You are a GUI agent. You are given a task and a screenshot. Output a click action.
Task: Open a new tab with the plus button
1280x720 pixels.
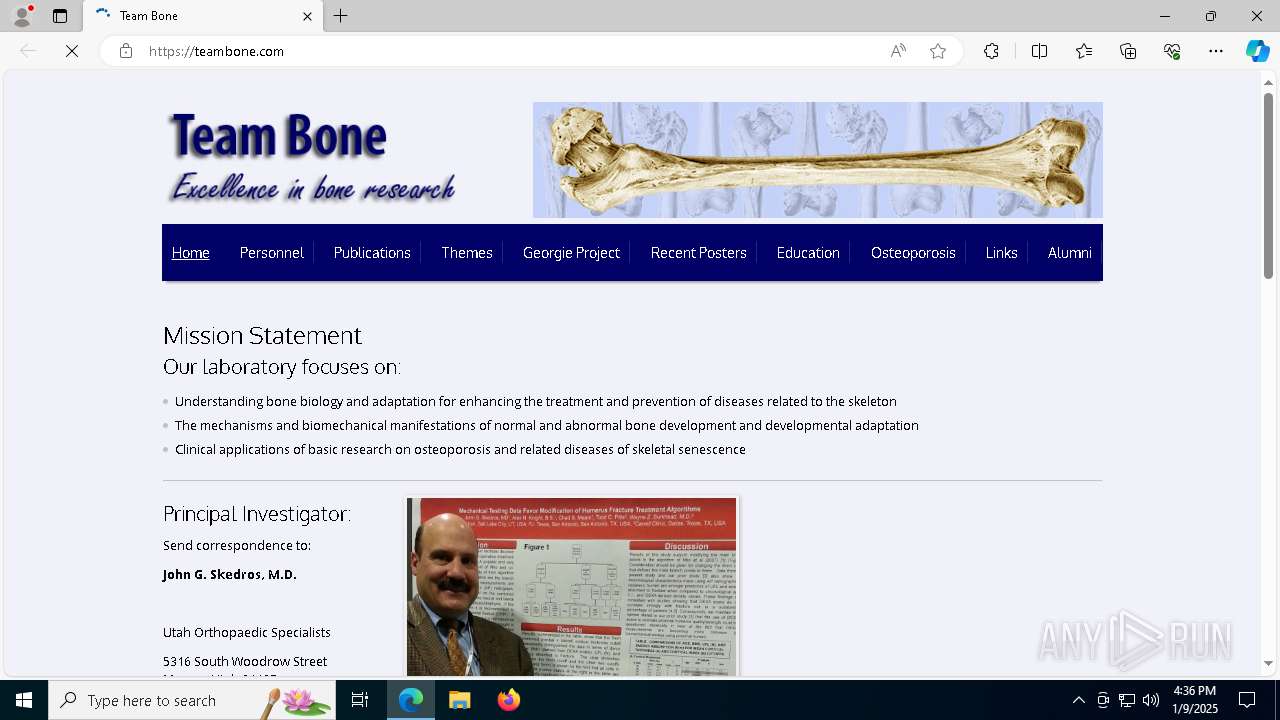click(341, 16)
